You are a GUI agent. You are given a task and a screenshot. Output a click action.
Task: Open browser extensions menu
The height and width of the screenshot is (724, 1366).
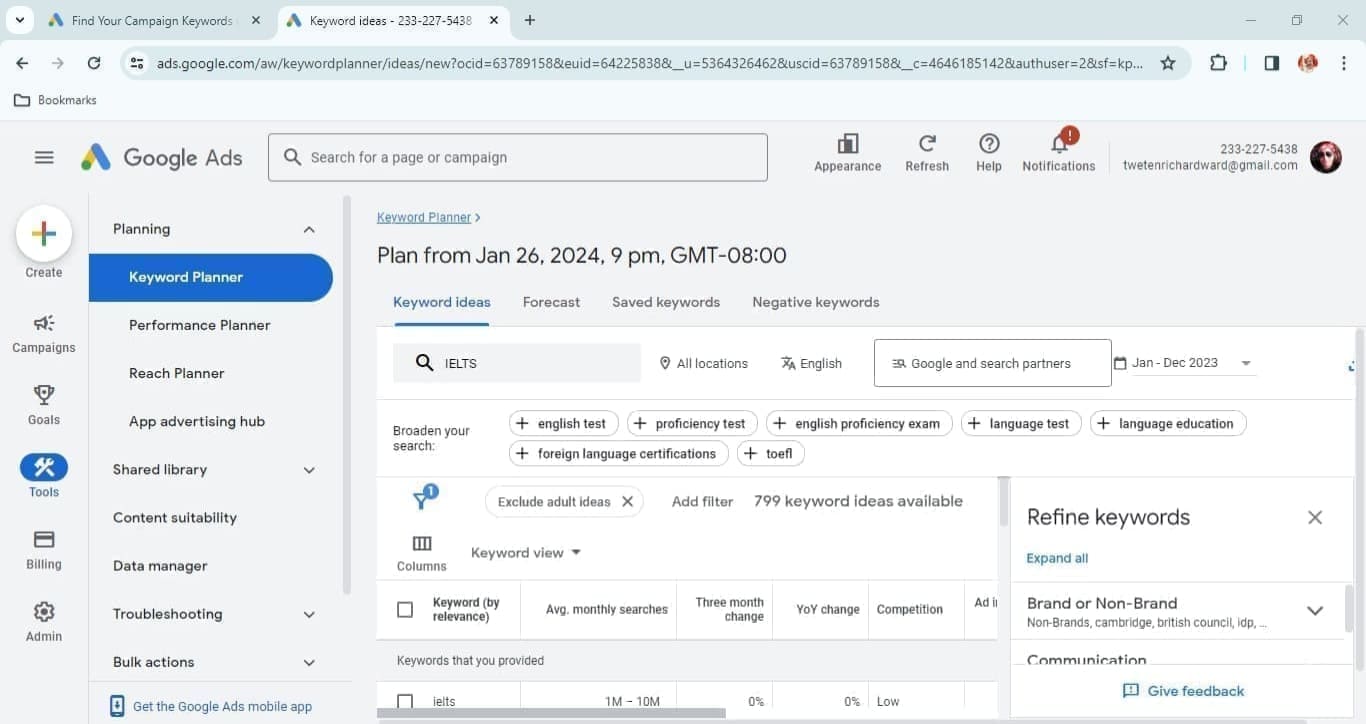(x=1218, y=63)
